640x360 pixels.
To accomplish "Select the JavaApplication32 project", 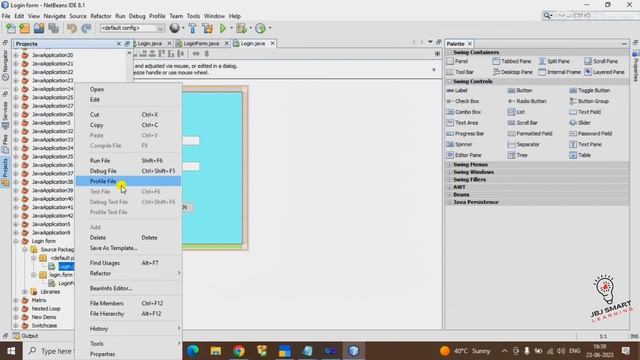I will pos(52,131).
